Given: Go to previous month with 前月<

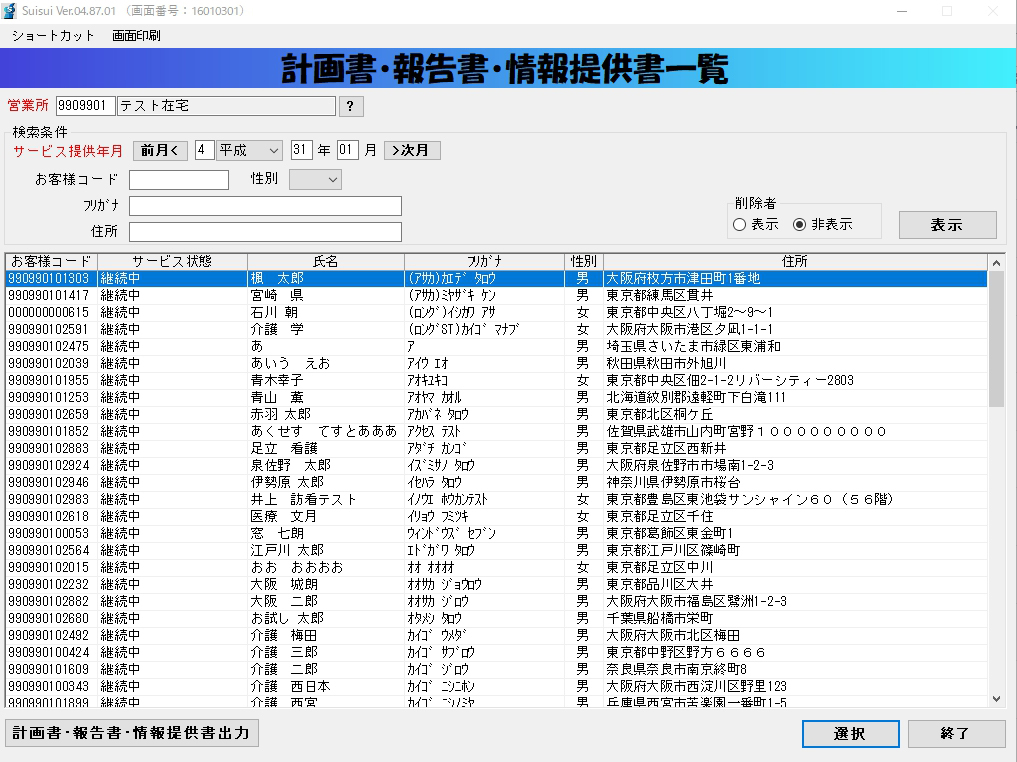Looking at the screenshot, I should [160, 150].
